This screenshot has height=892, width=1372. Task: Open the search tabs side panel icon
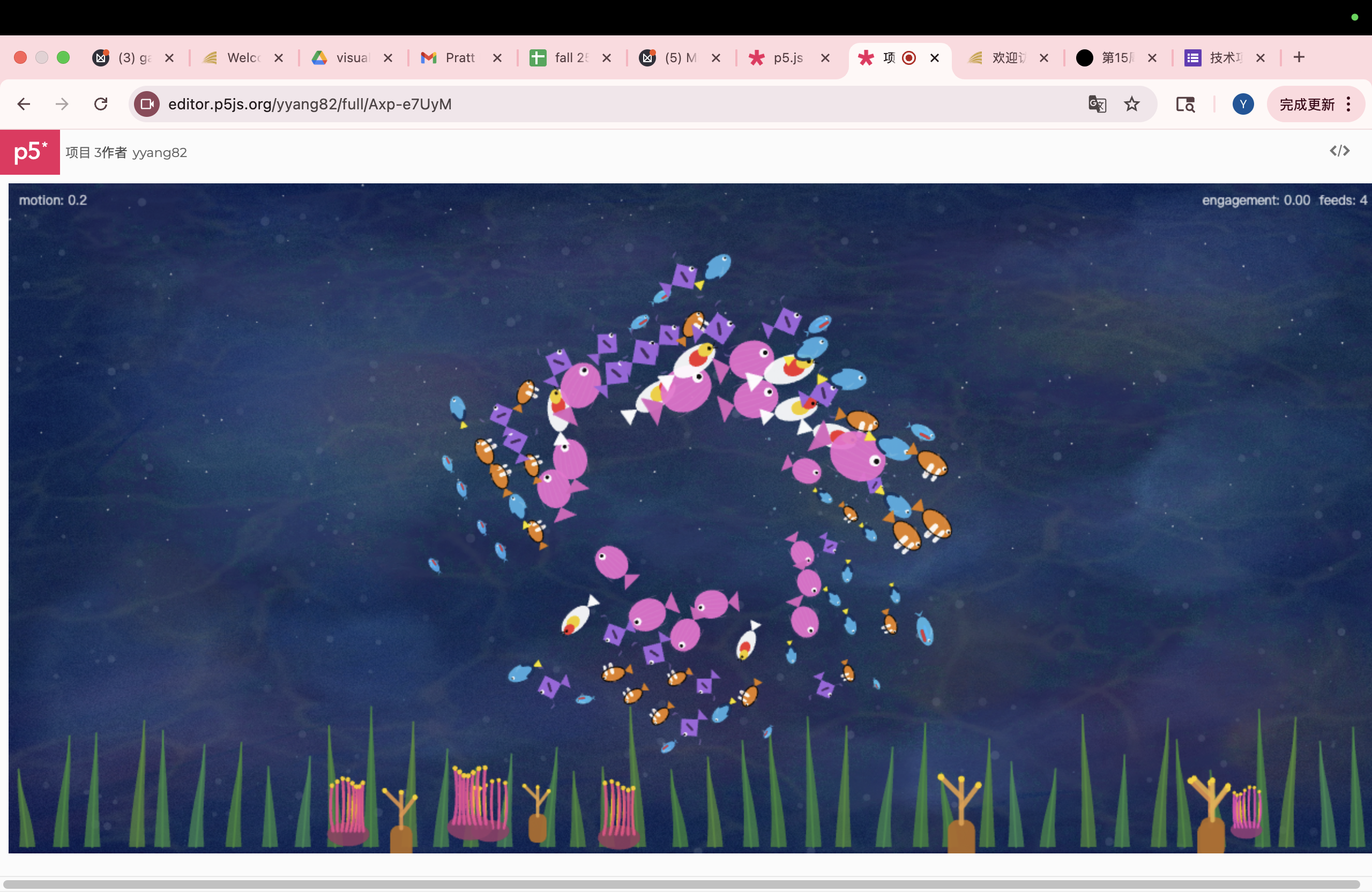1185,105
